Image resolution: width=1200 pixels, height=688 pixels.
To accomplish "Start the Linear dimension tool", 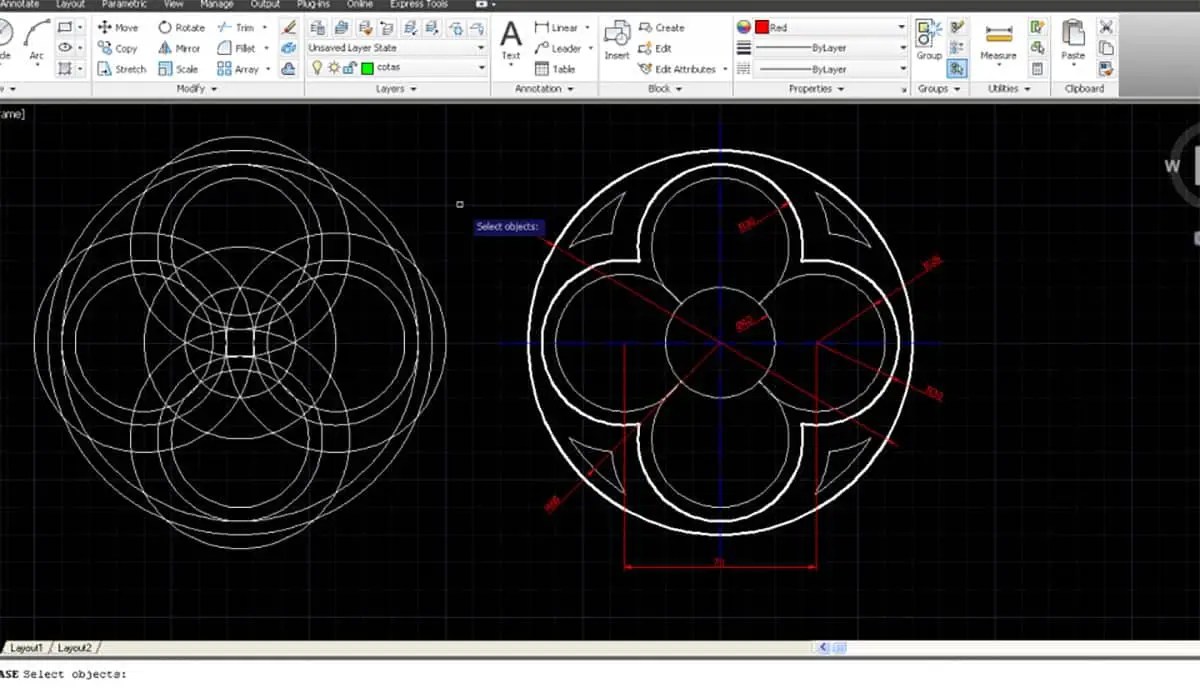I will pyautogui.click(x=561, y=27).
